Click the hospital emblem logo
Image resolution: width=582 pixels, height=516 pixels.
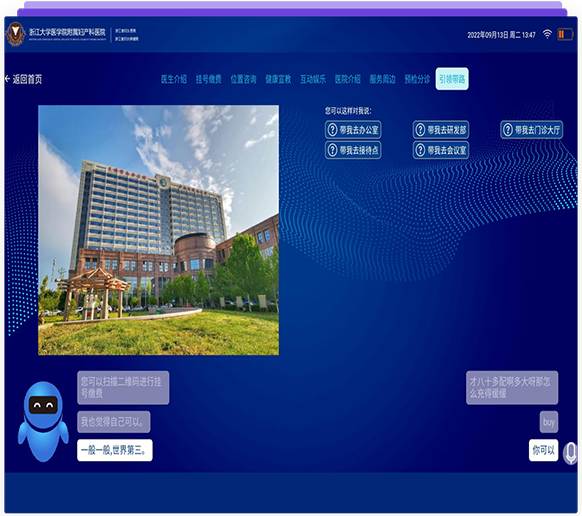pyautogui.click(x=15, y=34)
